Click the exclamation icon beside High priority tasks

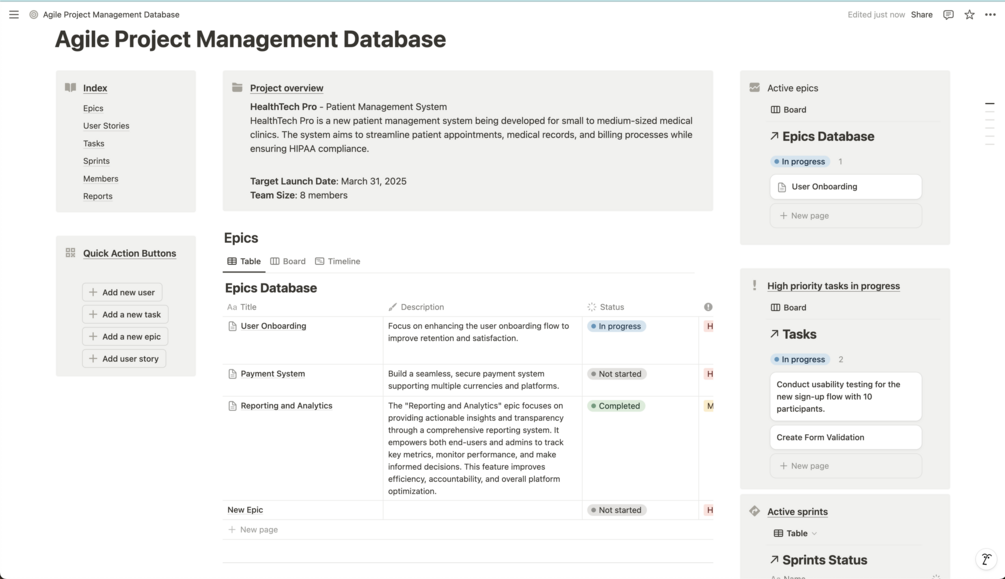point(754,286)
